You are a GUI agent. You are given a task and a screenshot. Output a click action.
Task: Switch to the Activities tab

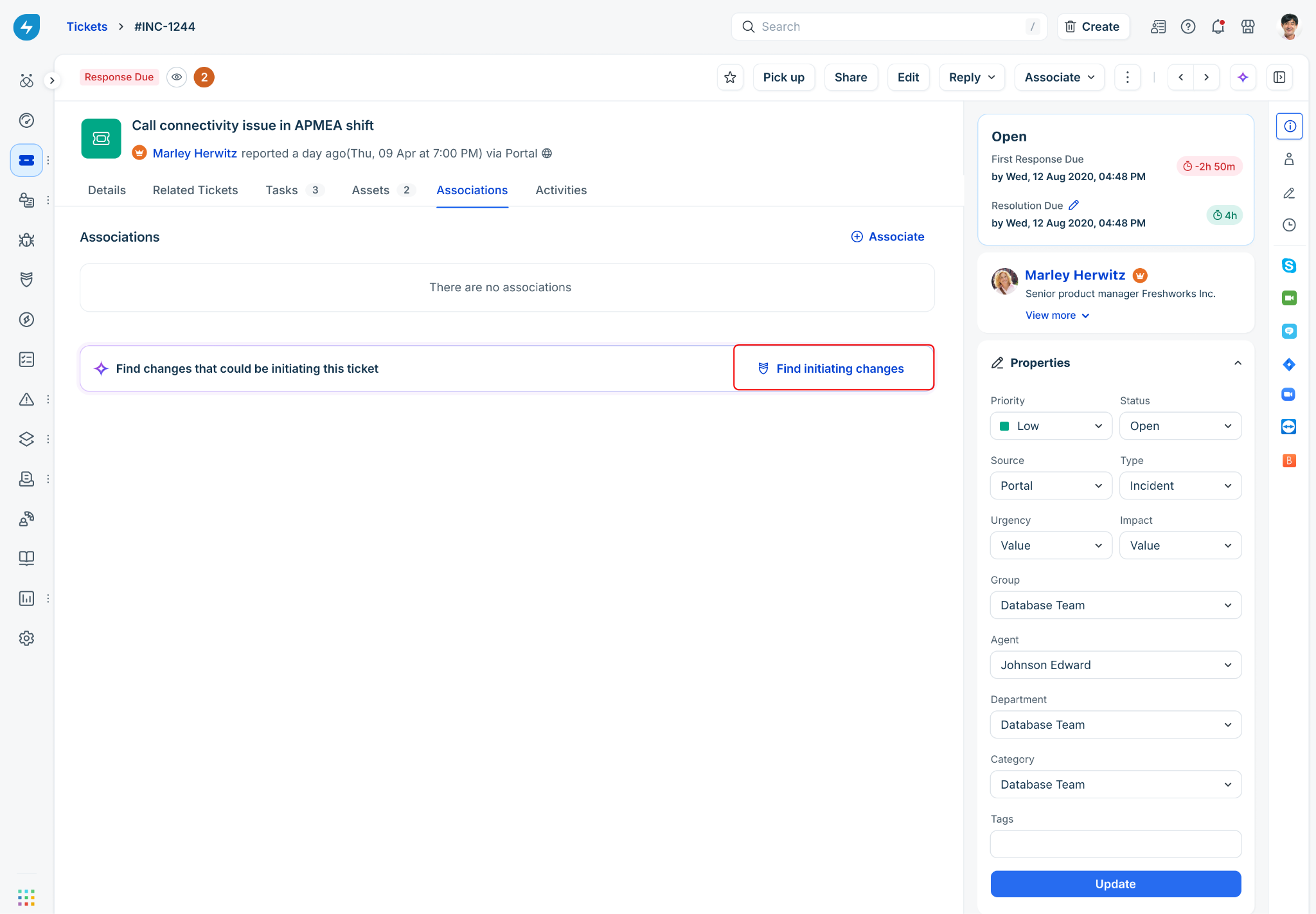(561, 190)
